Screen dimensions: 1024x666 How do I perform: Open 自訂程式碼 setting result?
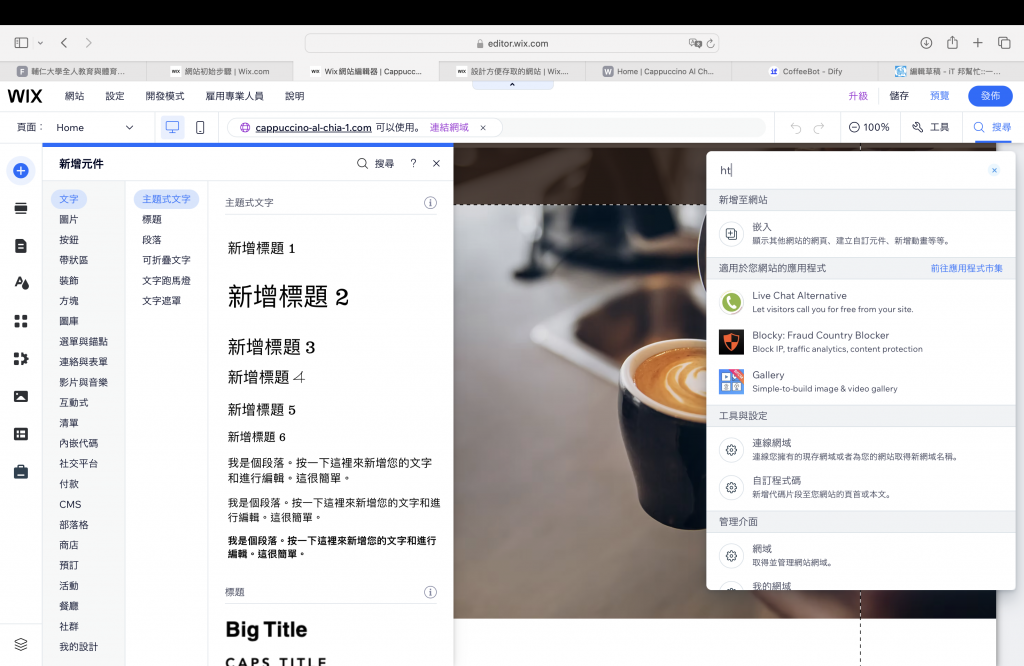click(x=861, y=487)
